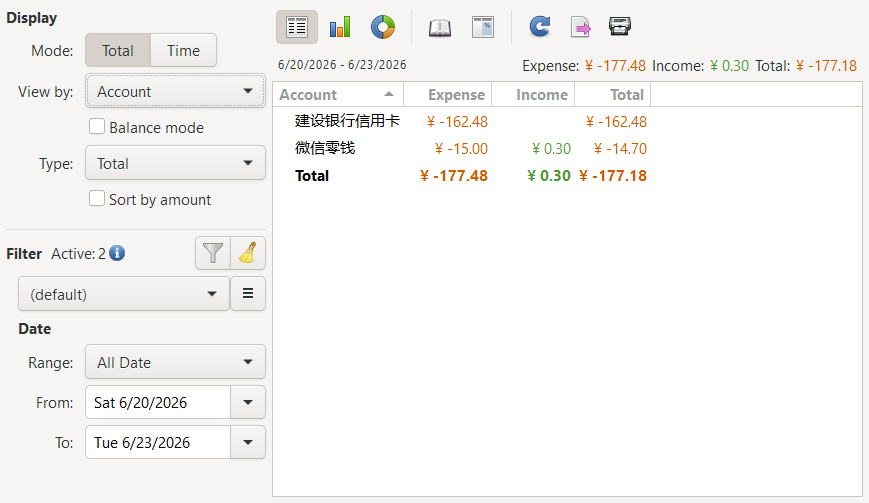Click expense value ¥ -162.48 in Expense column
Viewport: 869px width, 503px height.
tap(457, 121)
